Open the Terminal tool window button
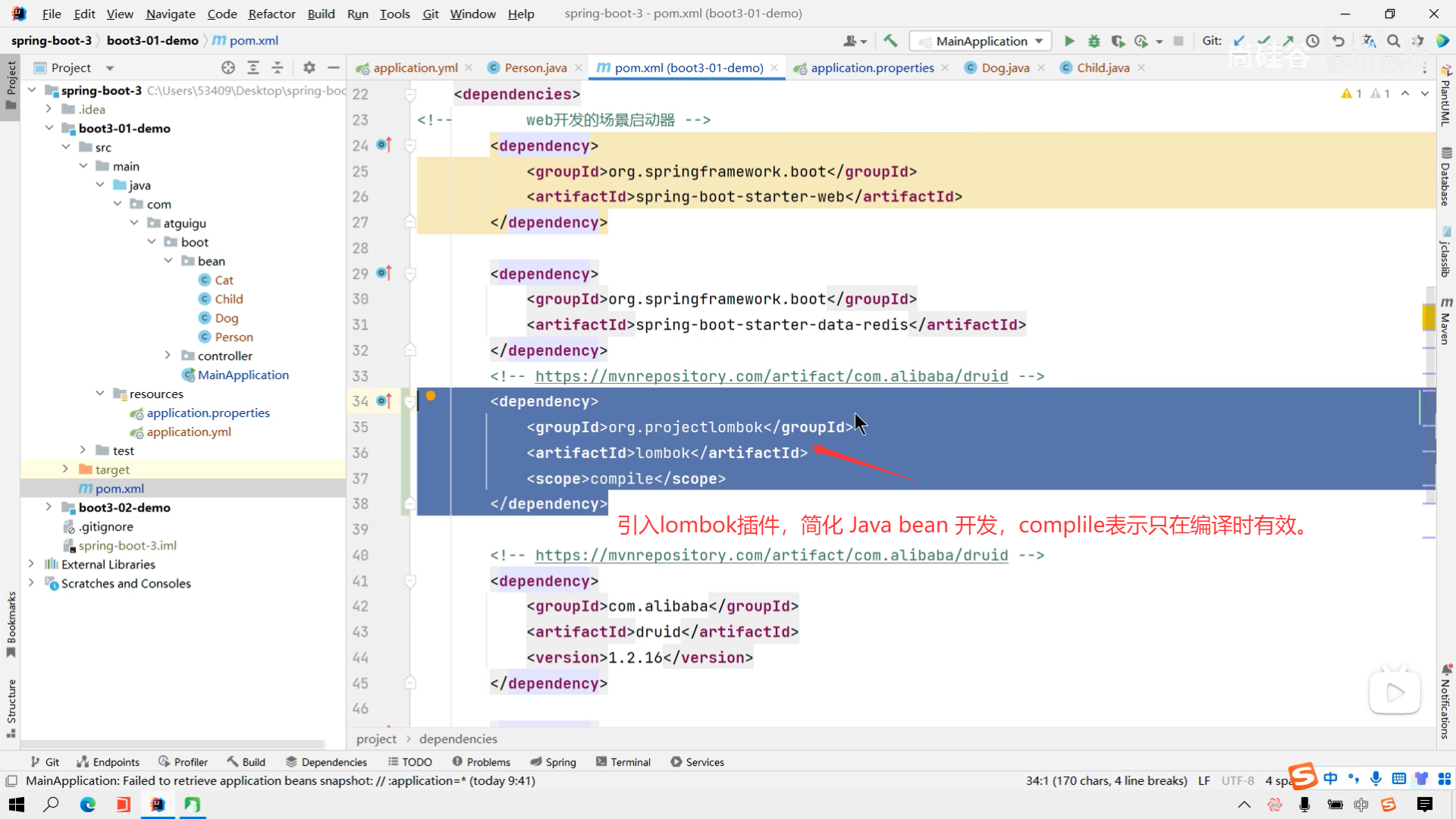Screen dimensions: 1456x819 (x=623, y=762)
